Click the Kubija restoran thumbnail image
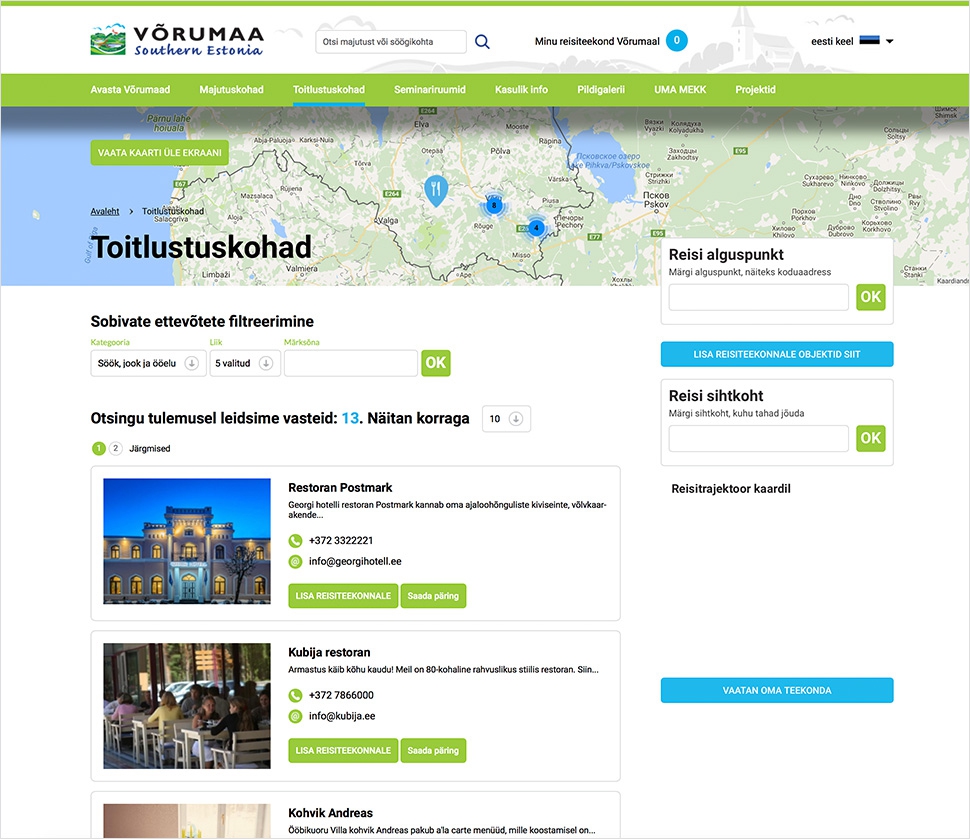Screen dimensions: 970x839 pos(187,706)
